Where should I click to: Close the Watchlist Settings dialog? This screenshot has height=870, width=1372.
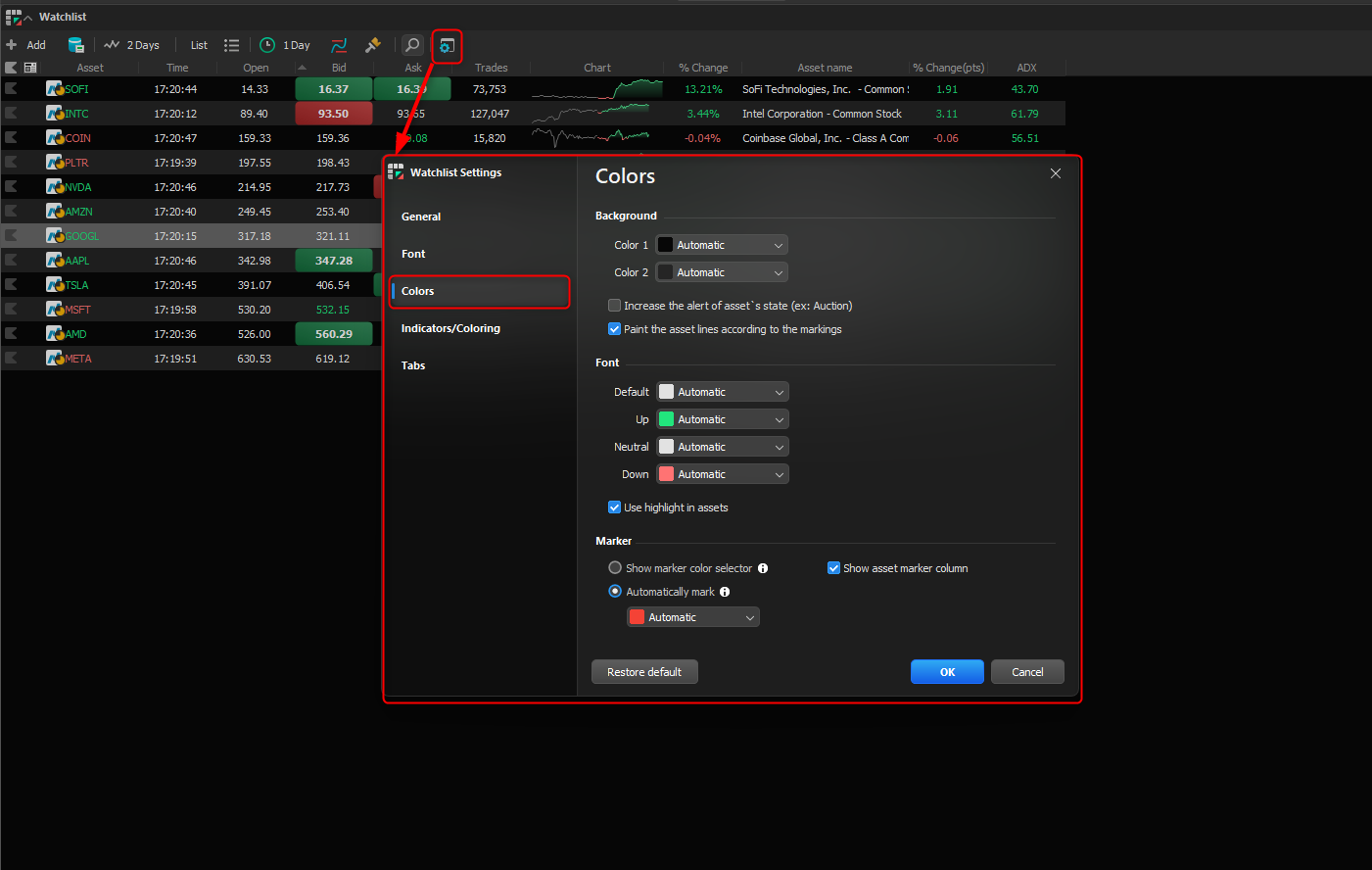tap(1056, 173)
